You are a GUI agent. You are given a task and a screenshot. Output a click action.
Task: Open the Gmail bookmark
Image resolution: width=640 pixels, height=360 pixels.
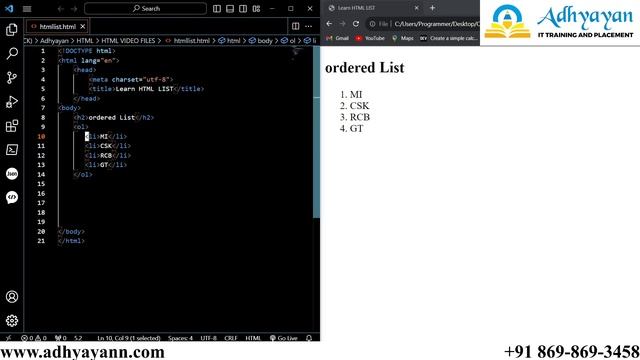tap(338, 38)
